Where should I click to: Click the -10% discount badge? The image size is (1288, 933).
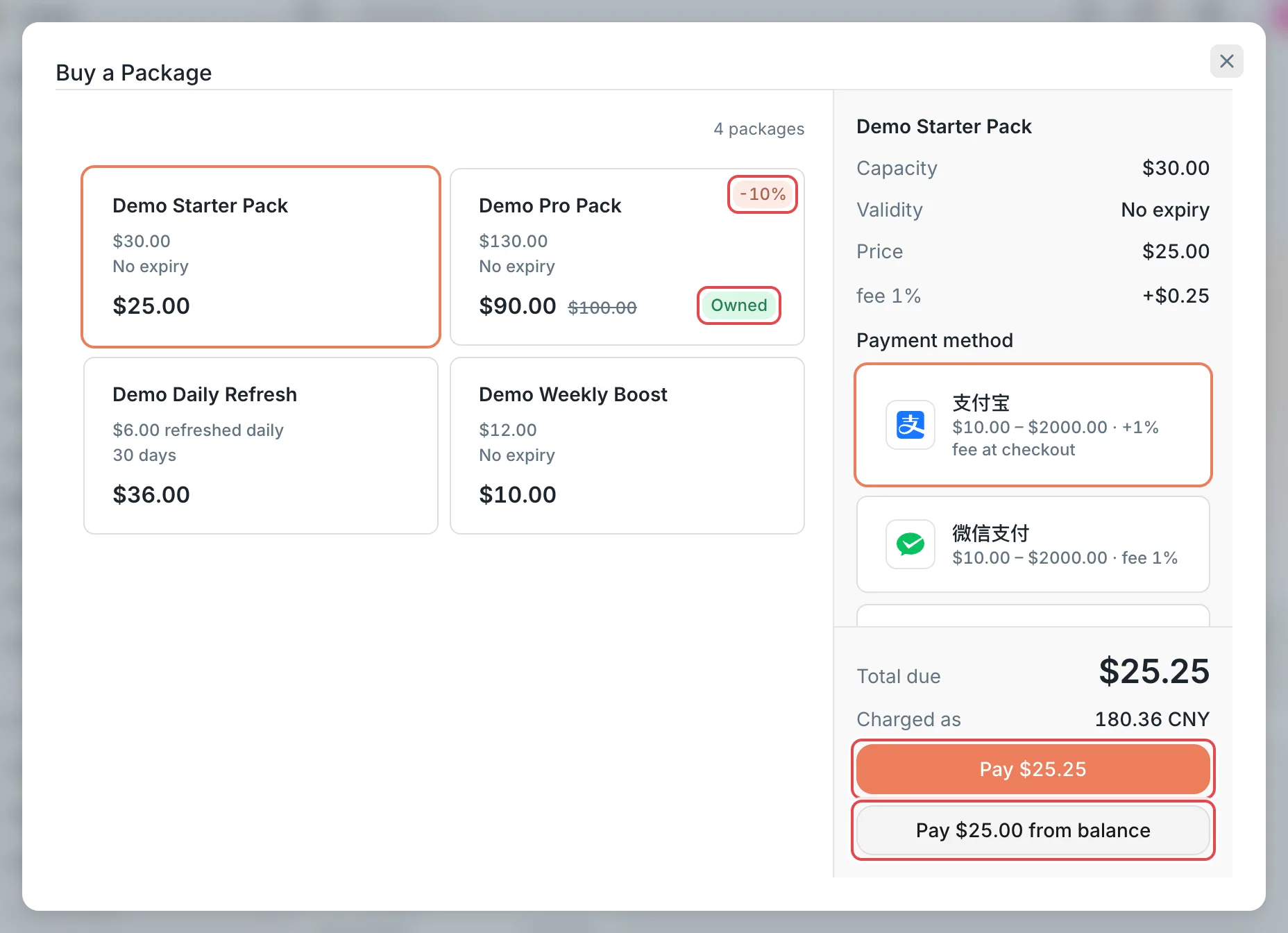[x=763, y=194]
